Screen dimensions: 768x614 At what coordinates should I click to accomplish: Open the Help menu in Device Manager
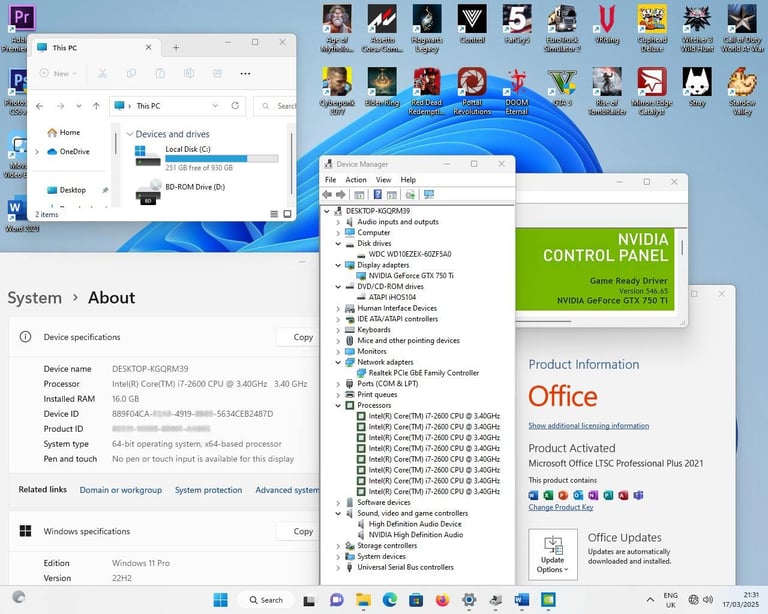click(x=408, y=180)
